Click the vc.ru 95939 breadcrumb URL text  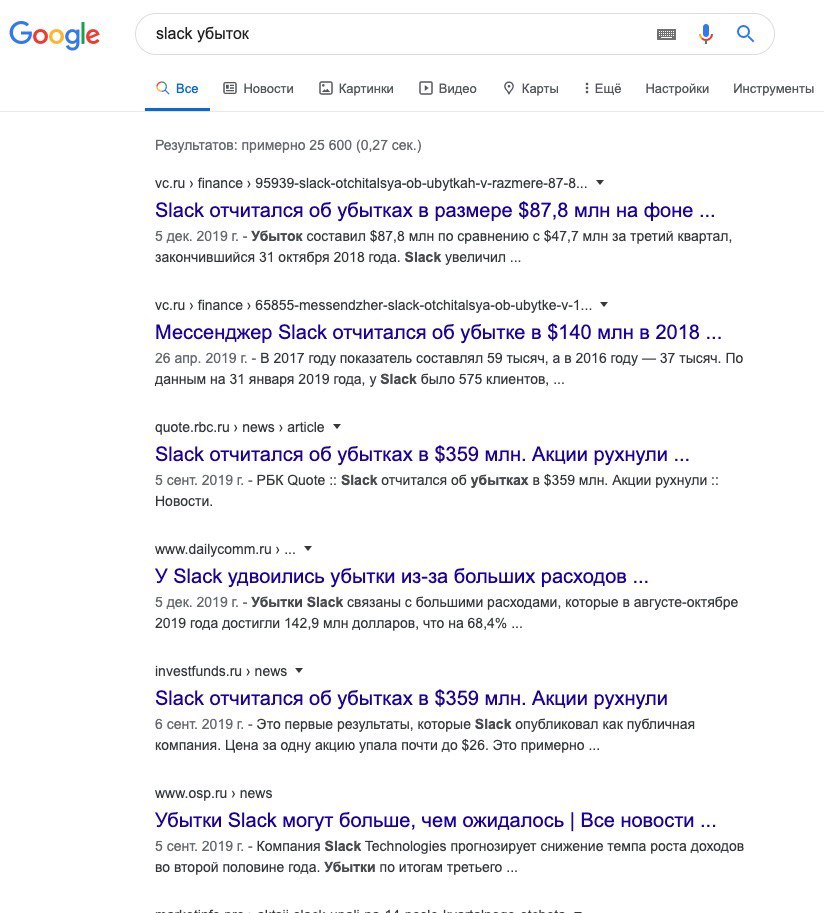[371, 183]
